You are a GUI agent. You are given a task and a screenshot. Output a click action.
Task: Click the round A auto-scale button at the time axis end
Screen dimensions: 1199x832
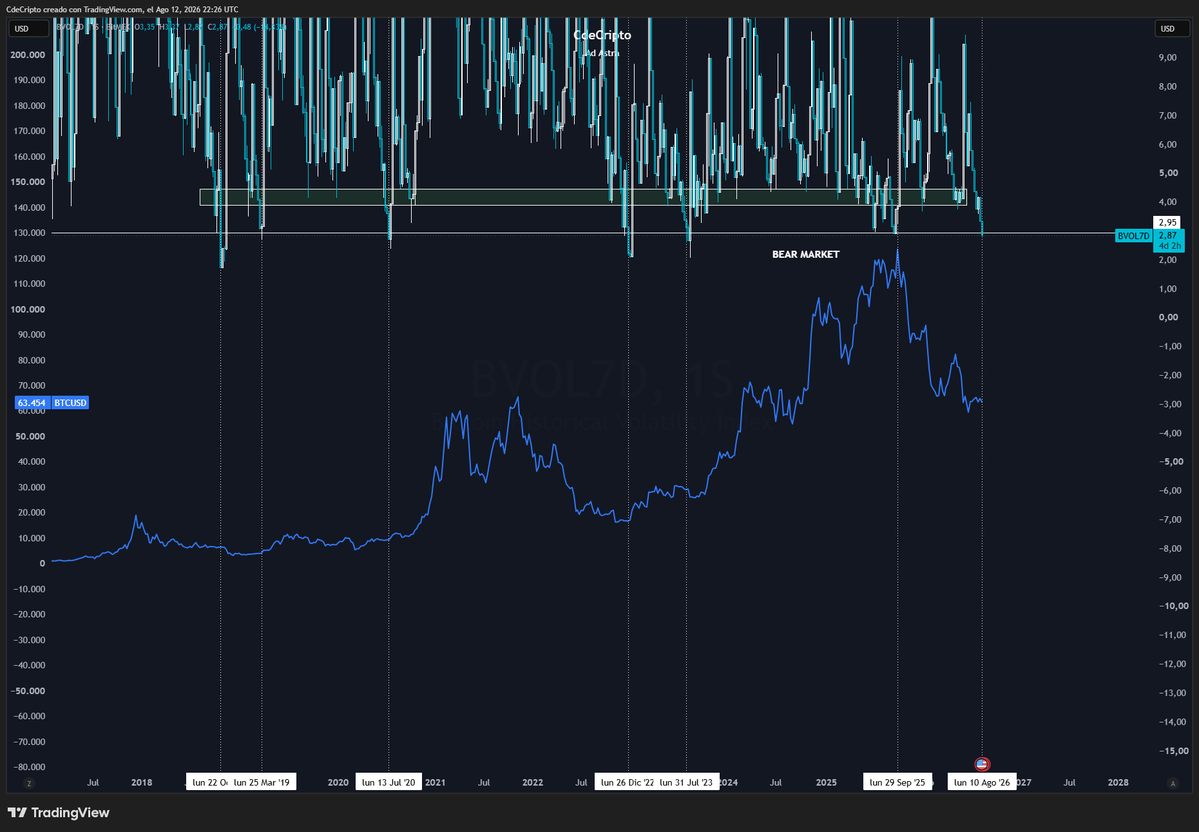pyautogui.click(x=1172, y=783)
